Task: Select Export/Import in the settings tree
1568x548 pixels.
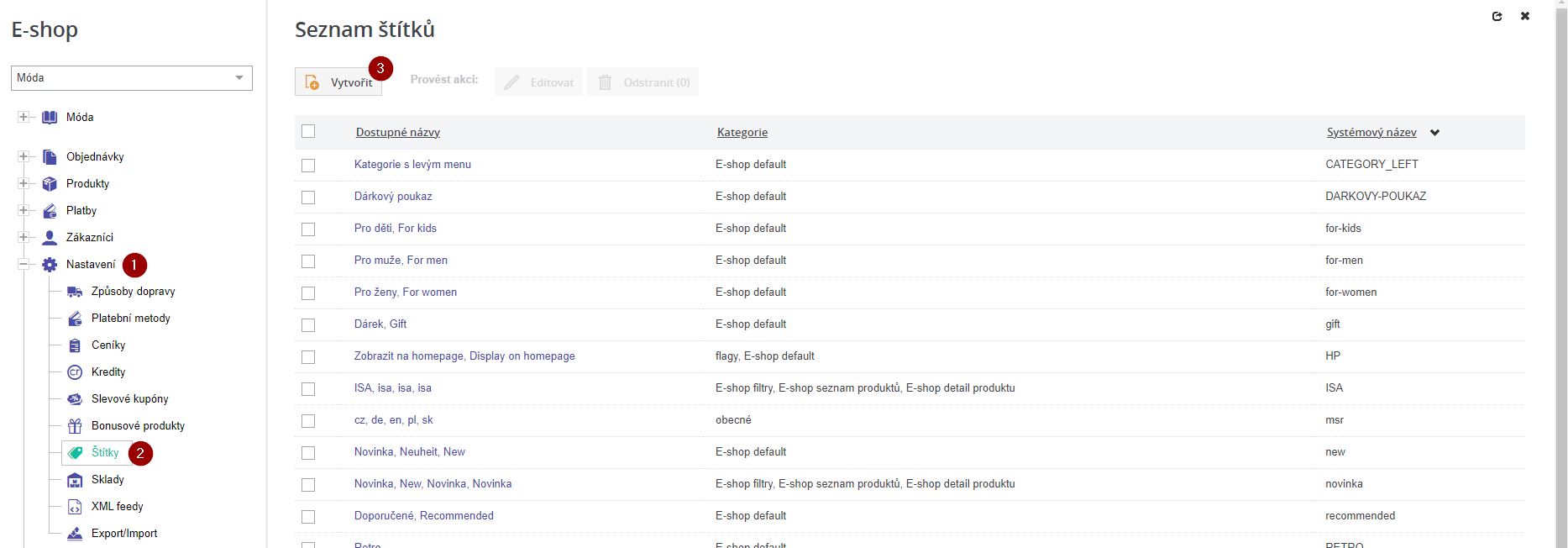Action: coord(123,534)
